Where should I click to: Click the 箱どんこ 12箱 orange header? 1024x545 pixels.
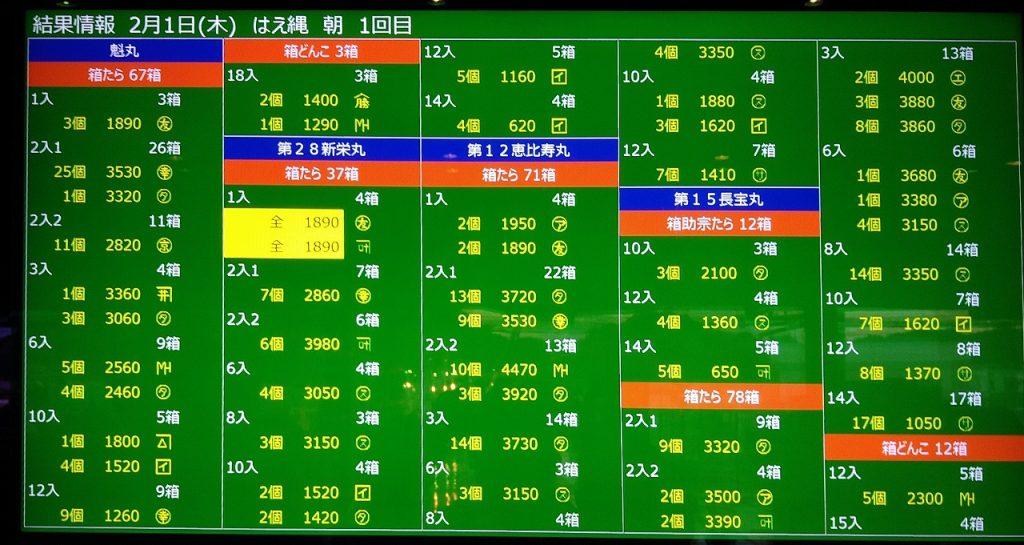click(923, 448)
